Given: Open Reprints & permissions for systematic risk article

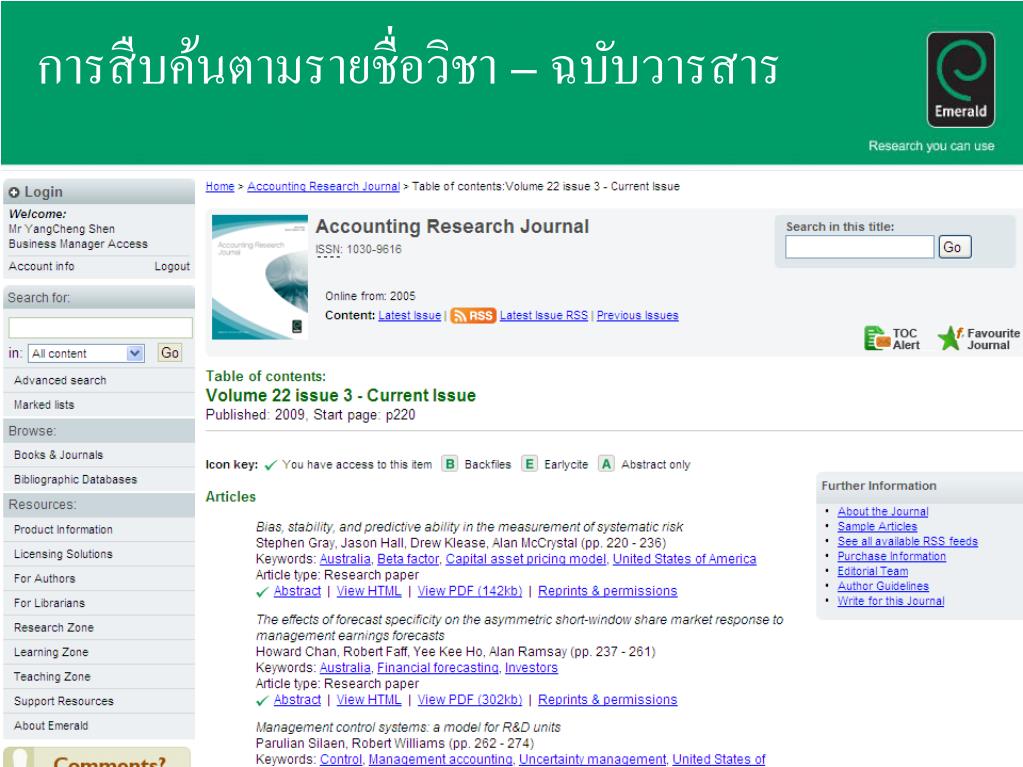Looking at the screenshot, I should coord(607,591).
